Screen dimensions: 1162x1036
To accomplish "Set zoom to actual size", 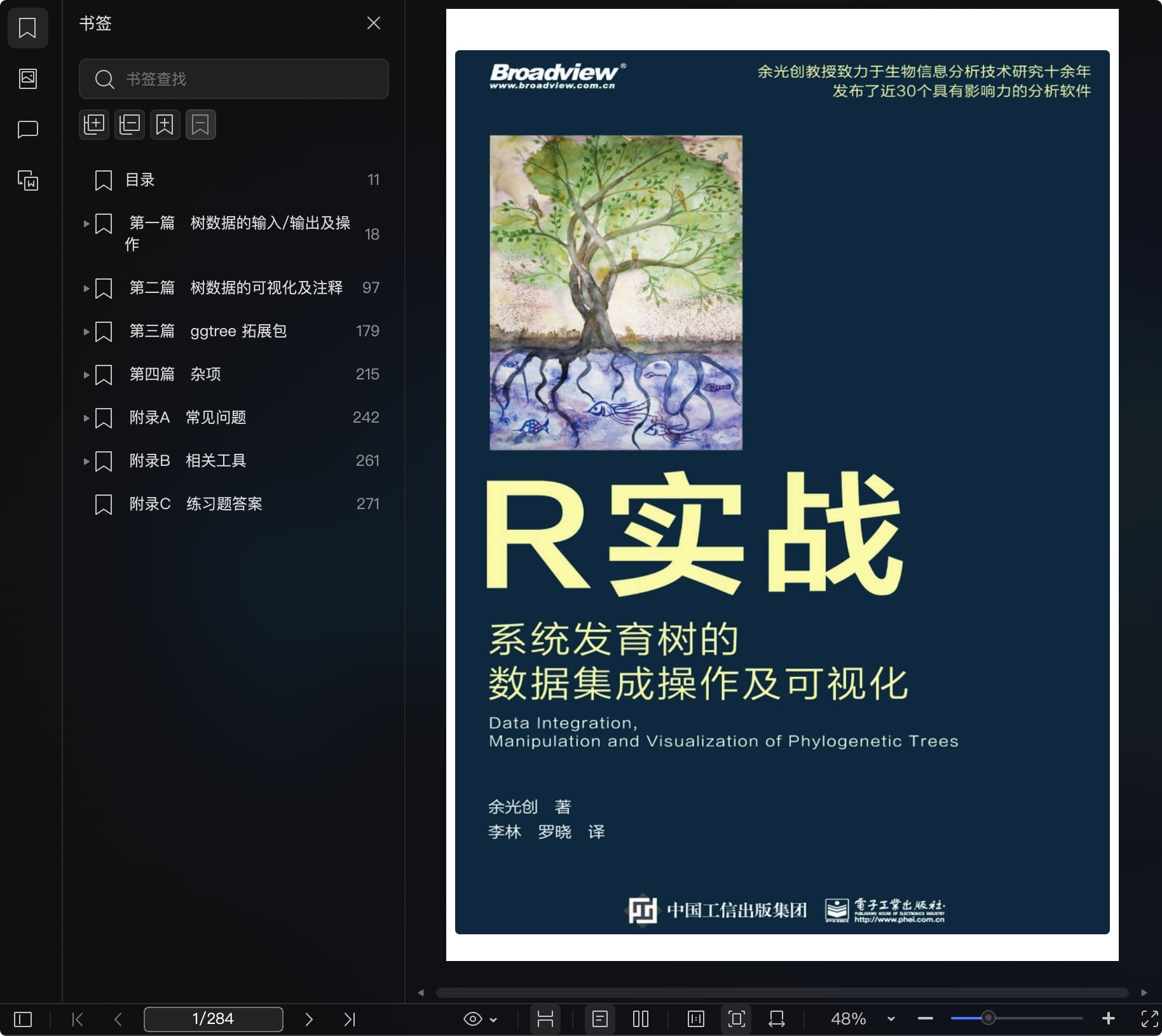I will pos(696,1019).
